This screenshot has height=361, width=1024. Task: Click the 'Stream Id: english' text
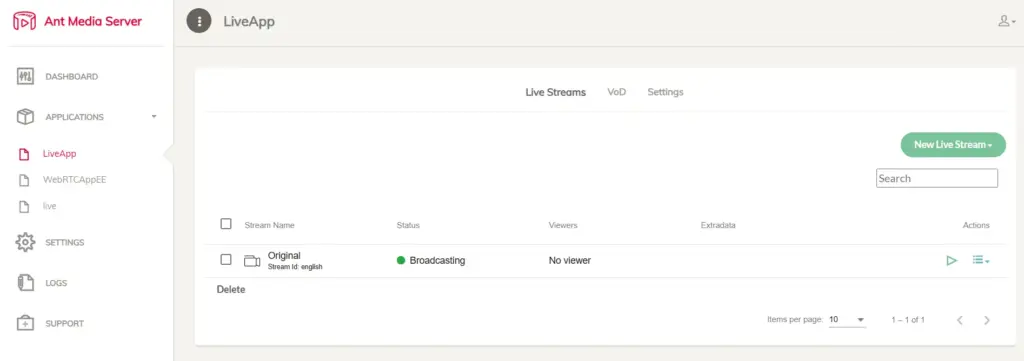coord(295,267)
